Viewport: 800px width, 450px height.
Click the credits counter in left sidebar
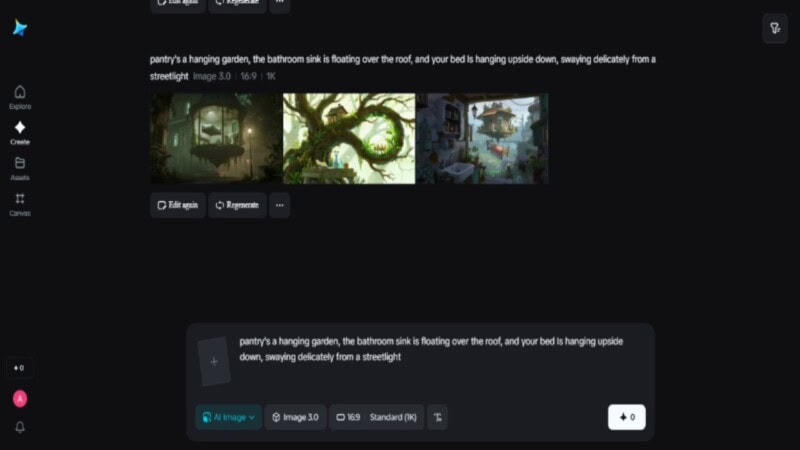(20, 367)
